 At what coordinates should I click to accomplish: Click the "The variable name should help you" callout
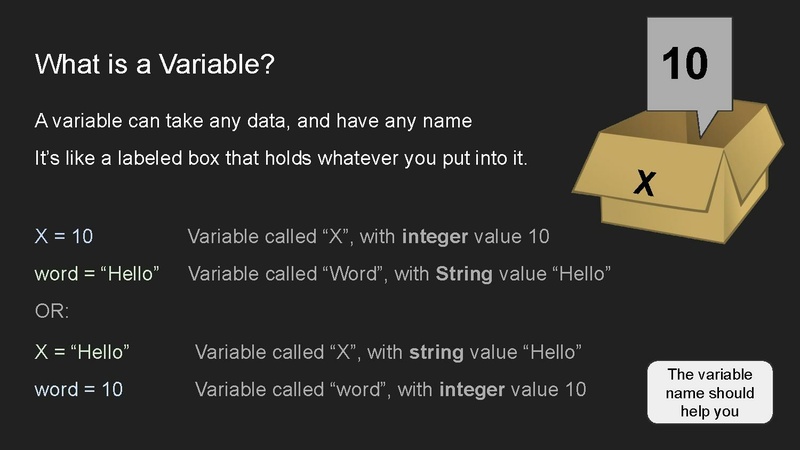pos(710,392)
